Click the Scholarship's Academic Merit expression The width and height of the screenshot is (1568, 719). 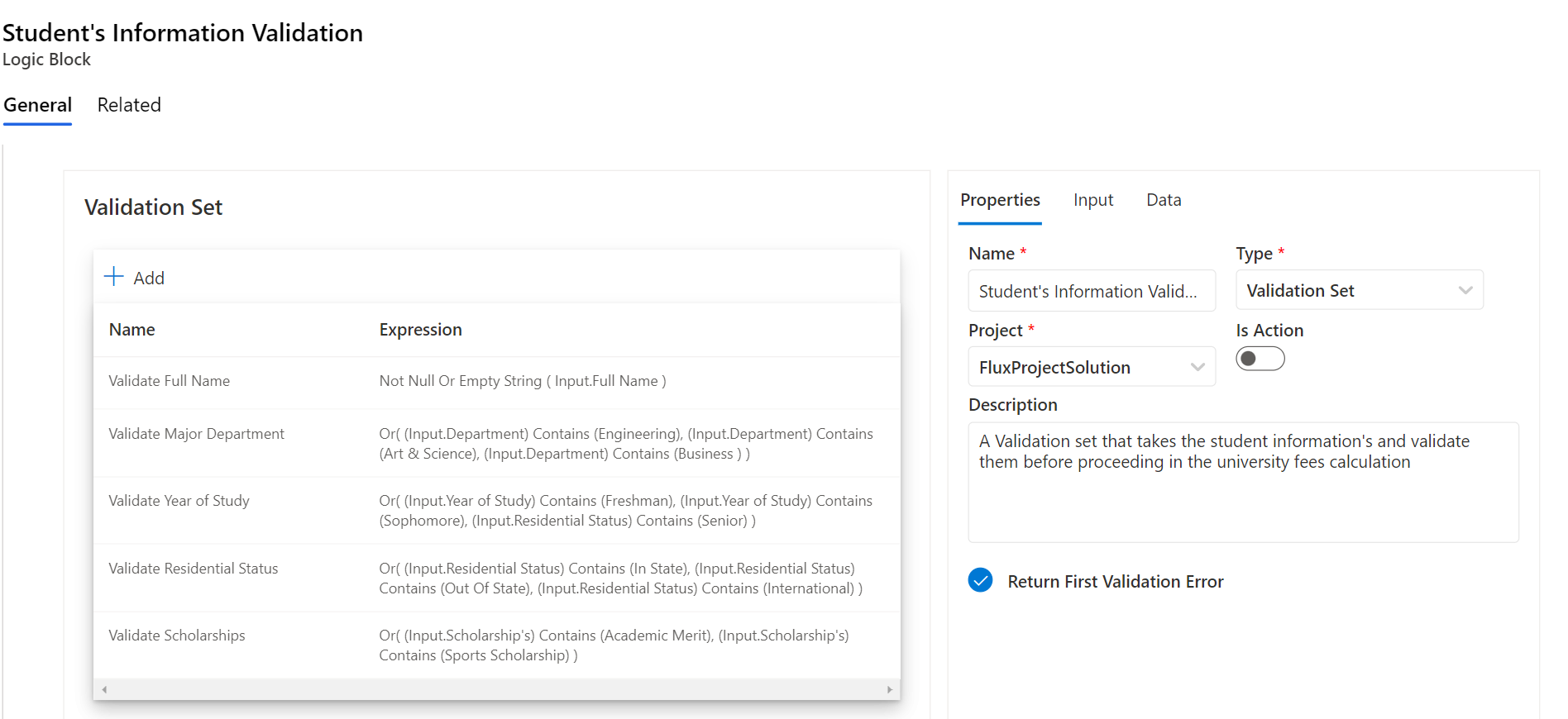(614, 645)
